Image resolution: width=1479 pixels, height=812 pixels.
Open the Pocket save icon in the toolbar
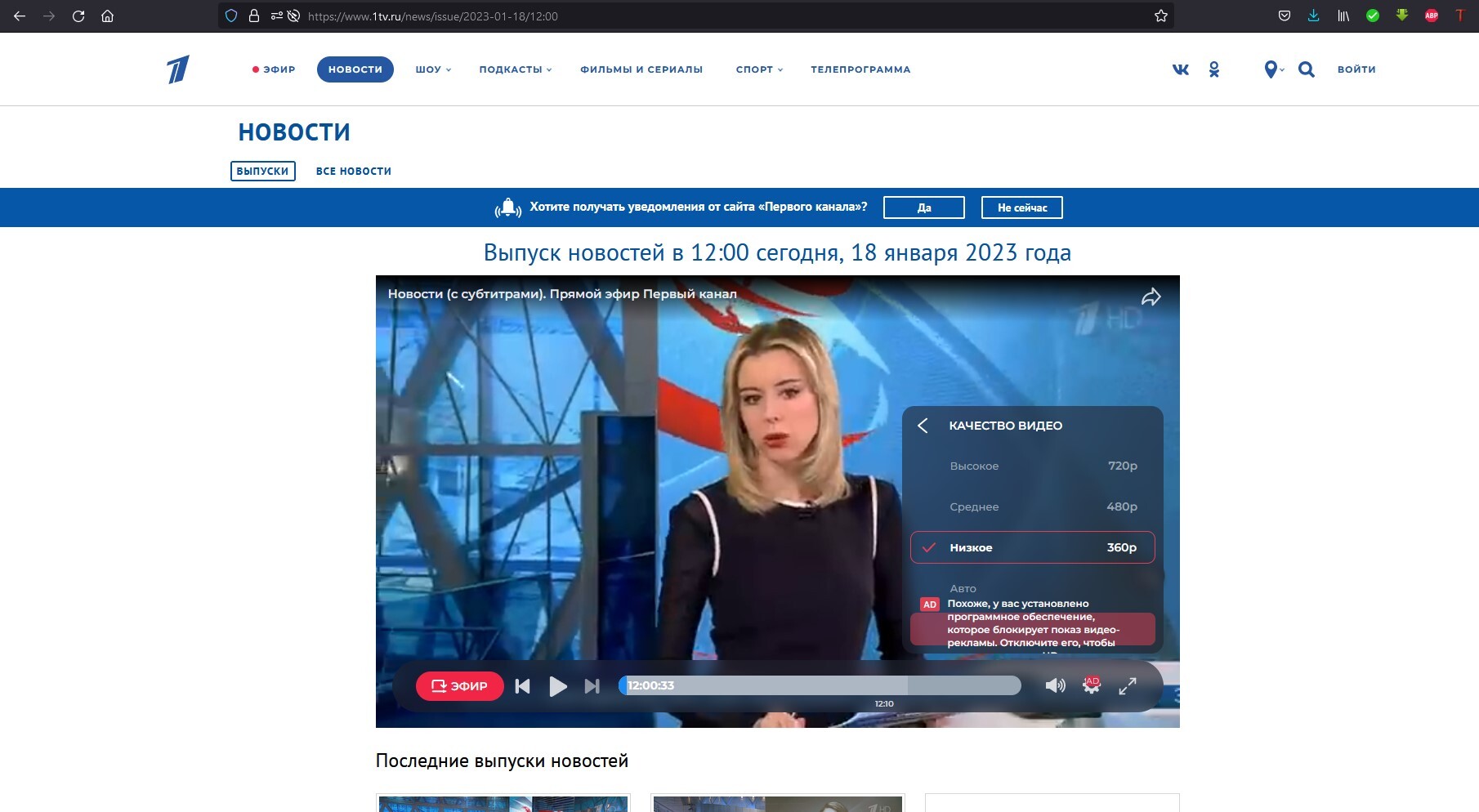click(x=1285, y=16)
